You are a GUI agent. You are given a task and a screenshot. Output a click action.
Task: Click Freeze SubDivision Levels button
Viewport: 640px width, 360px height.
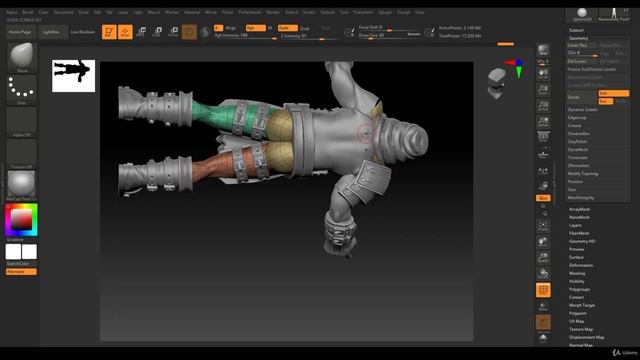pos(592,69)
